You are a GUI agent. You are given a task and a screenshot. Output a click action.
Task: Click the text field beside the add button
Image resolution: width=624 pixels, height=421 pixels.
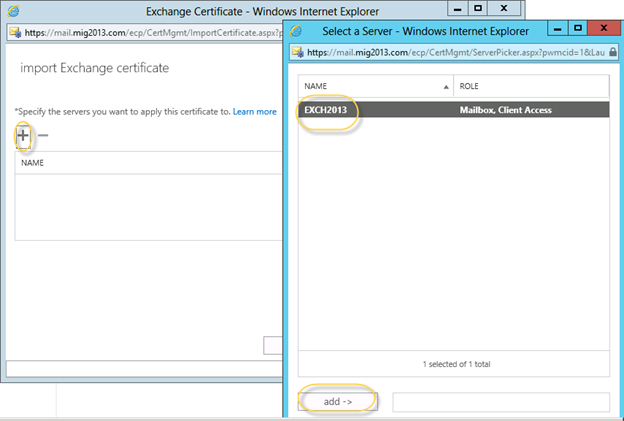[500, 402]
